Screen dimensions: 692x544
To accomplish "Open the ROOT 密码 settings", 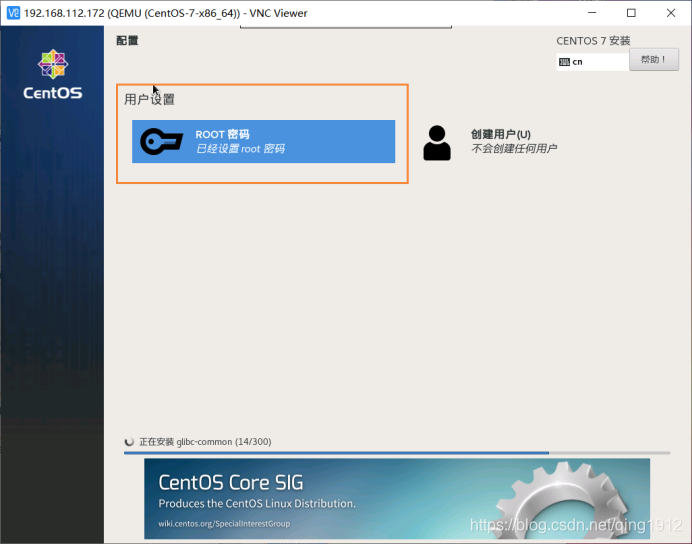I will click(263, 141).
